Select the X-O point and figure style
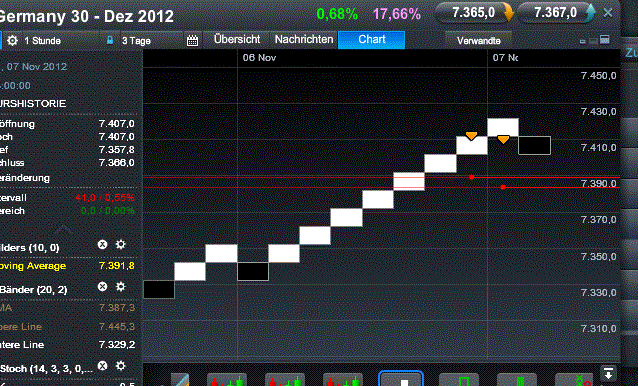 click(575, 380)
